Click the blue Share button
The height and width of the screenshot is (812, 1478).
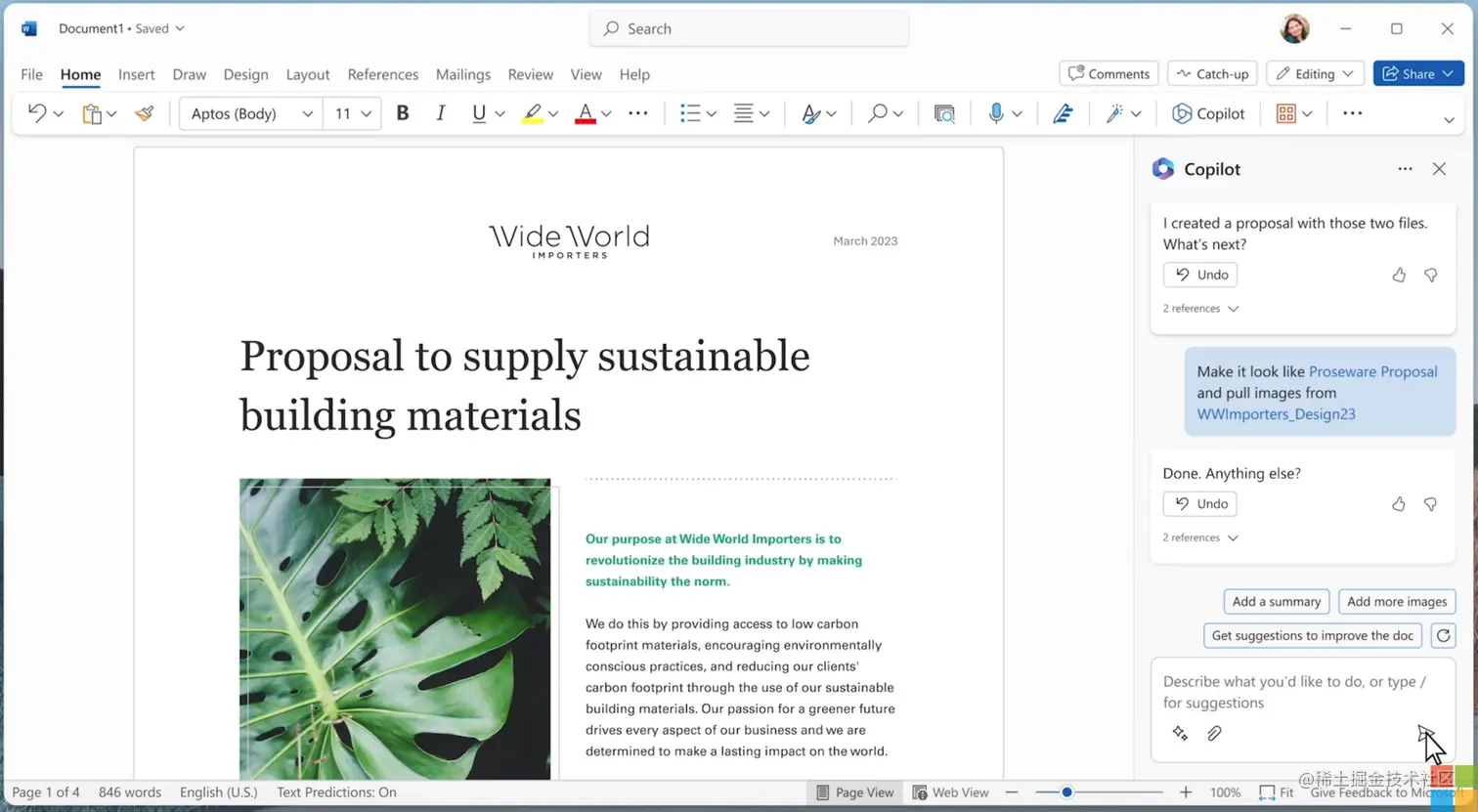1418,73
